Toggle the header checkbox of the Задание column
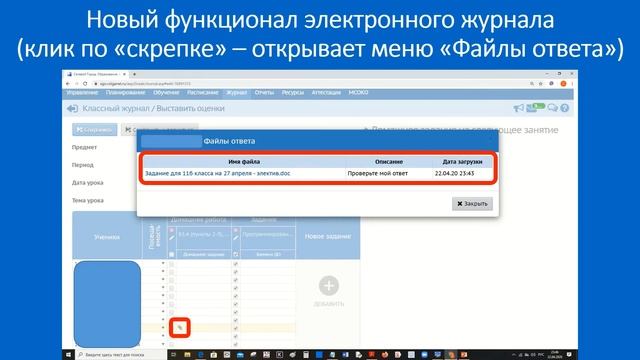The width and height of the screenshot is (640, 360). point(236,255)
